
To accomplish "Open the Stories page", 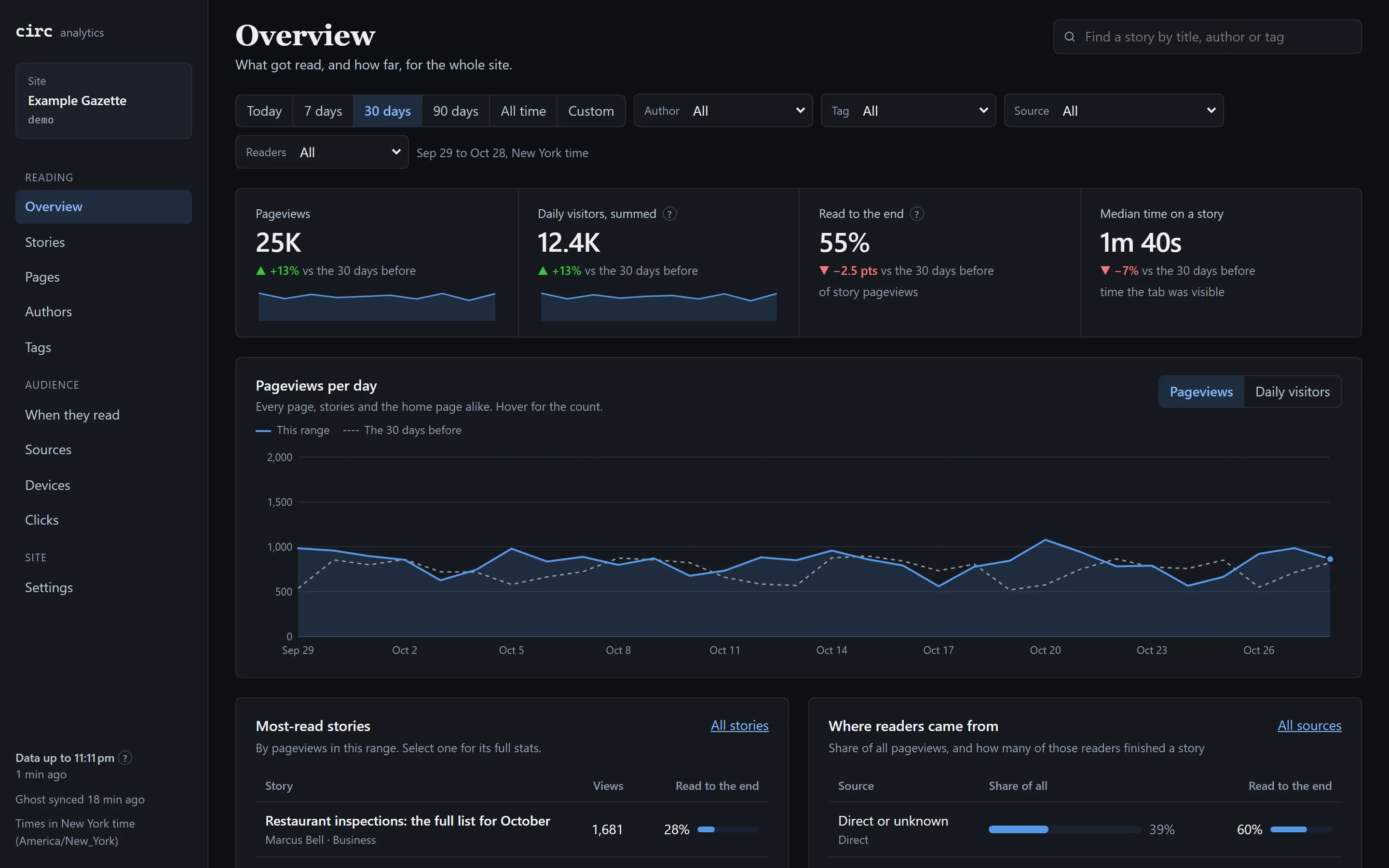I will [103, 242].
